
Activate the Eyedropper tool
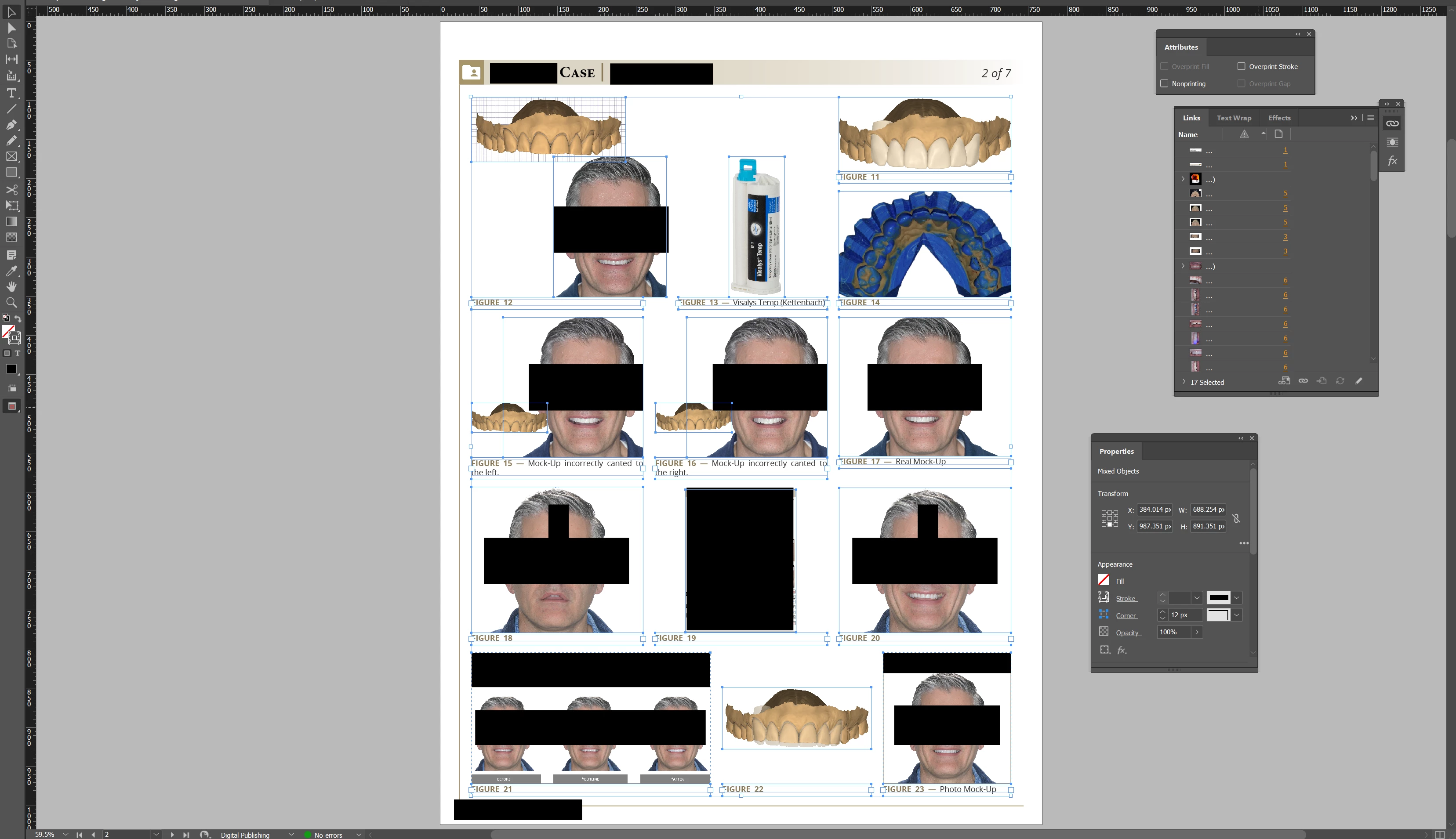pos(11,270)
